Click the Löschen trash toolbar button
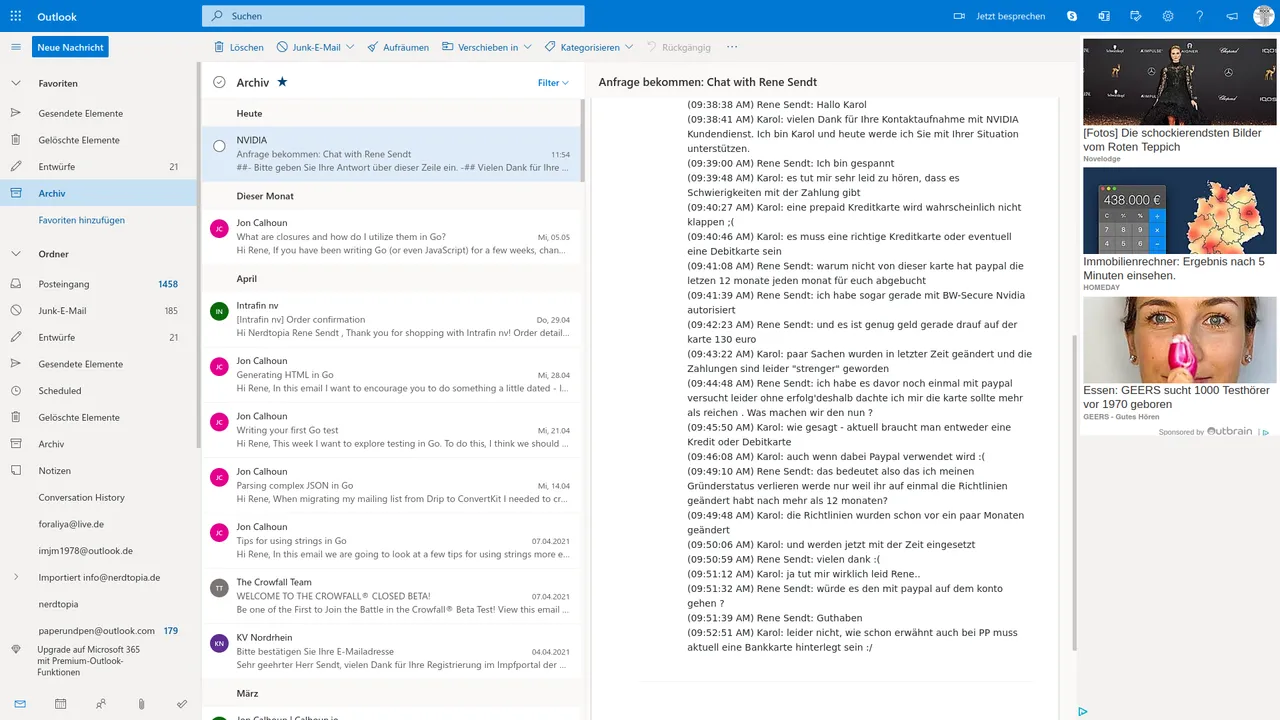This screenshot has width=1280, height=720. [239, 47]
